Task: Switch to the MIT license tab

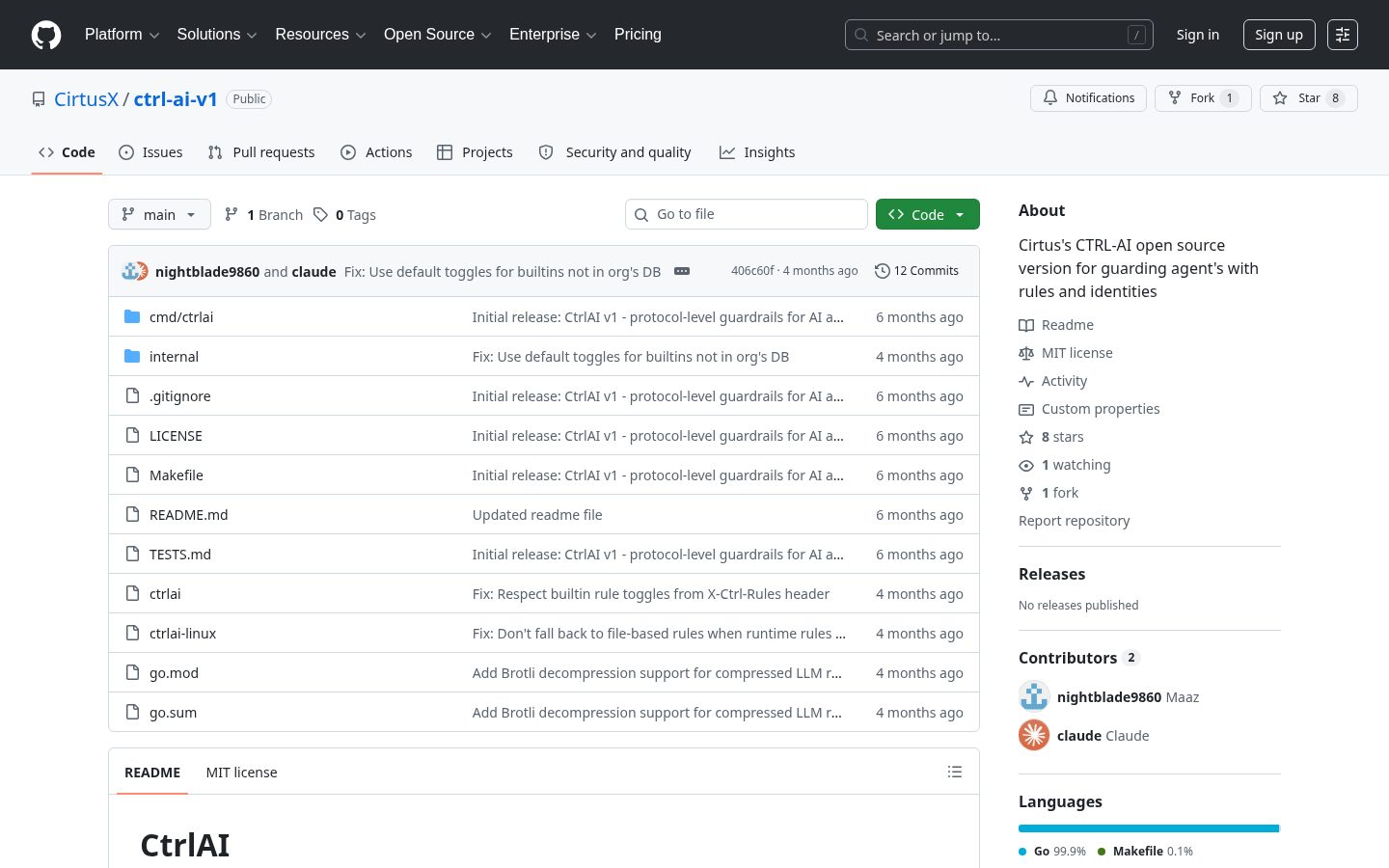Action: pyautogui.click(x=241, y=773)
